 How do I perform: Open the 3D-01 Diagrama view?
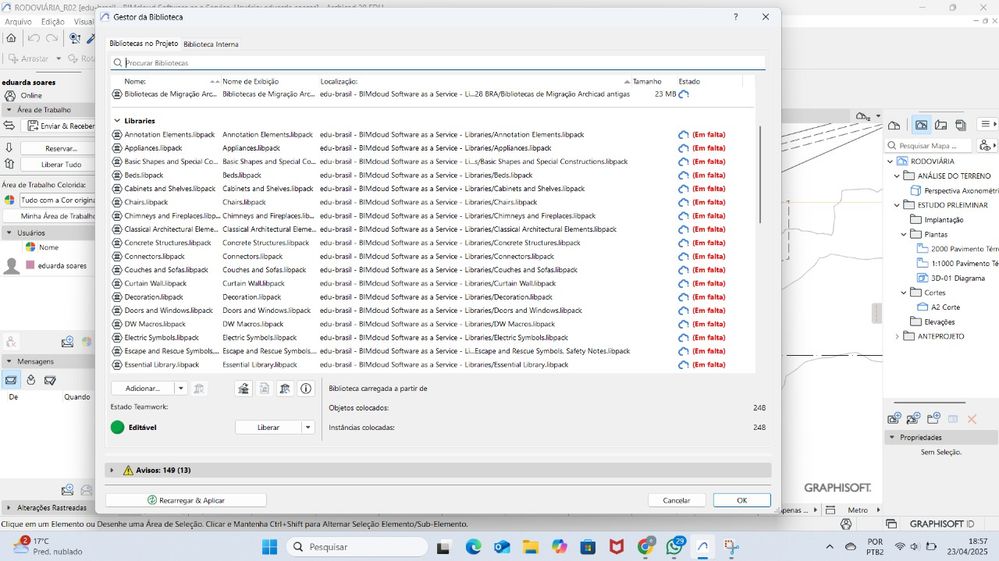point(958,278)
